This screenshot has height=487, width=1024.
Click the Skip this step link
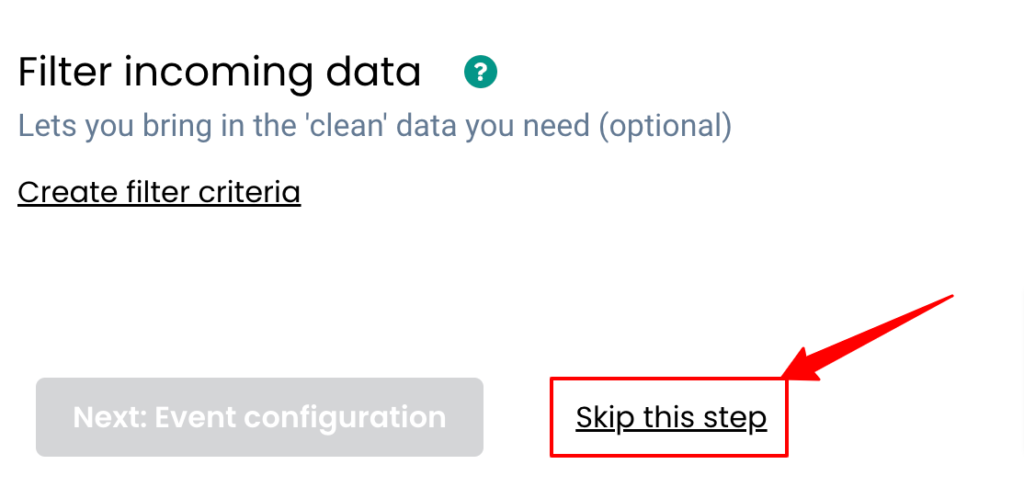tap(671, 417)
